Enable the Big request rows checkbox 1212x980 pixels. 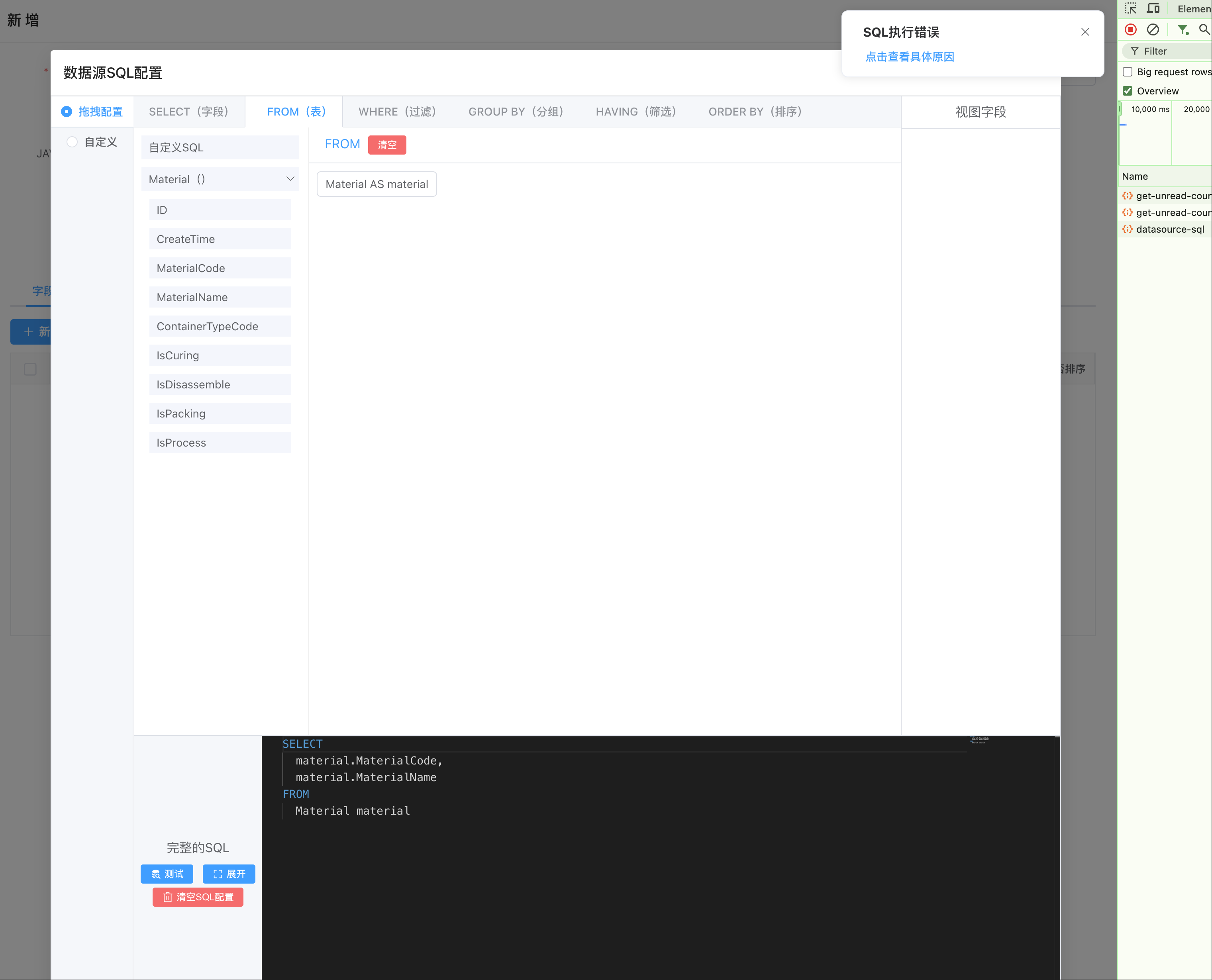pyautogui.click(x=1127, y=72)
